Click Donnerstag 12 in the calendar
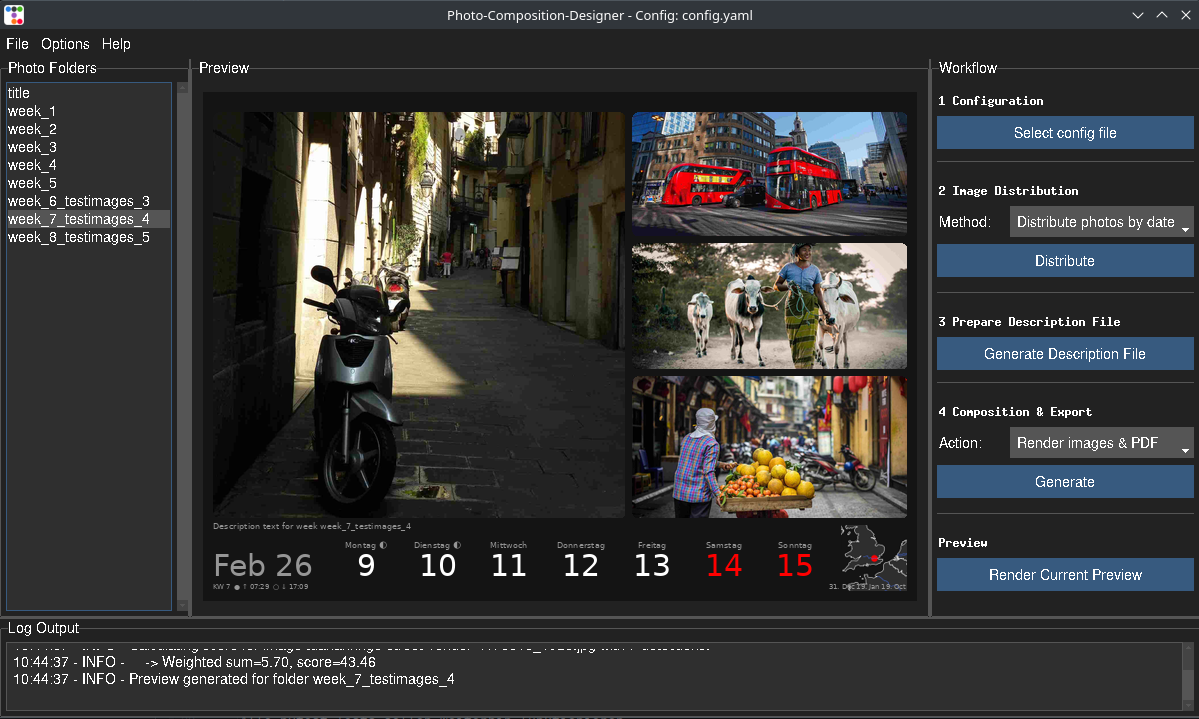 click(580, 561)
